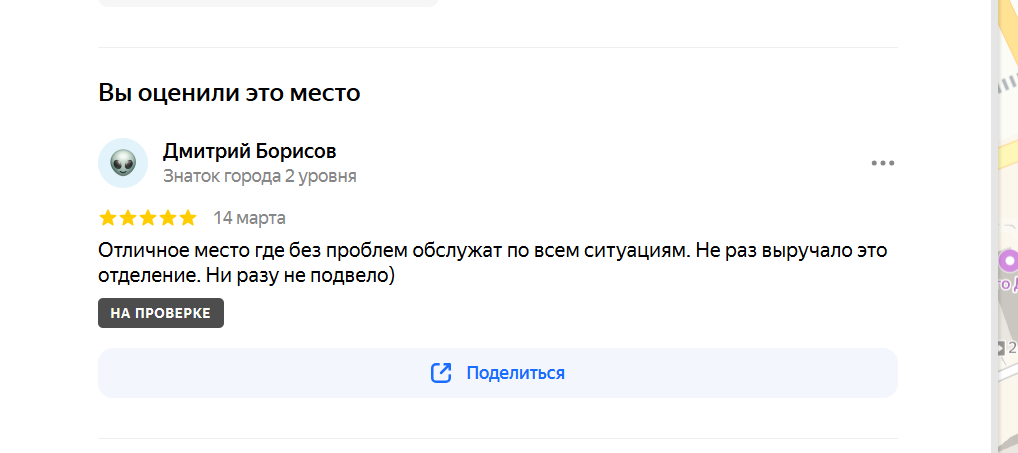Click the gray card edge at top
Viewport: 1018px width, 453px height.
pos(269,3)
